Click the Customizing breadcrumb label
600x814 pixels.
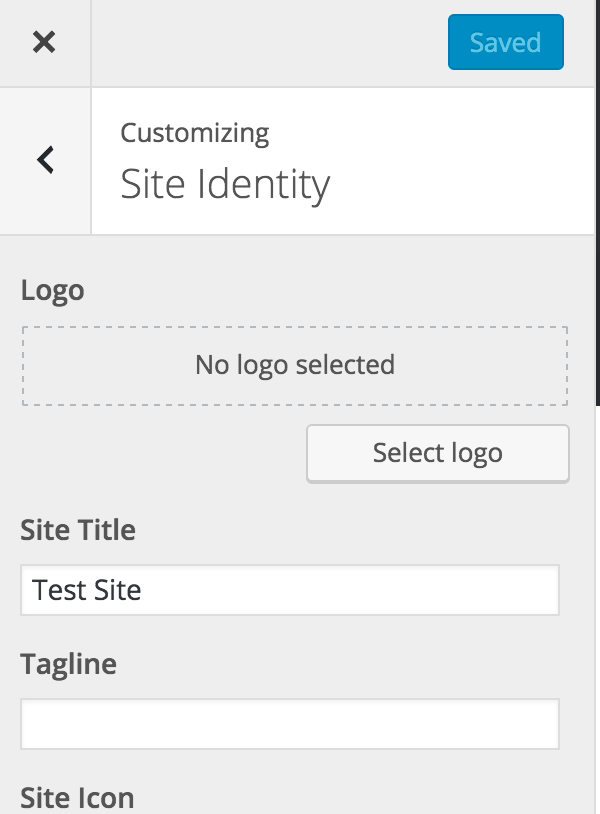tap(195, 133)
